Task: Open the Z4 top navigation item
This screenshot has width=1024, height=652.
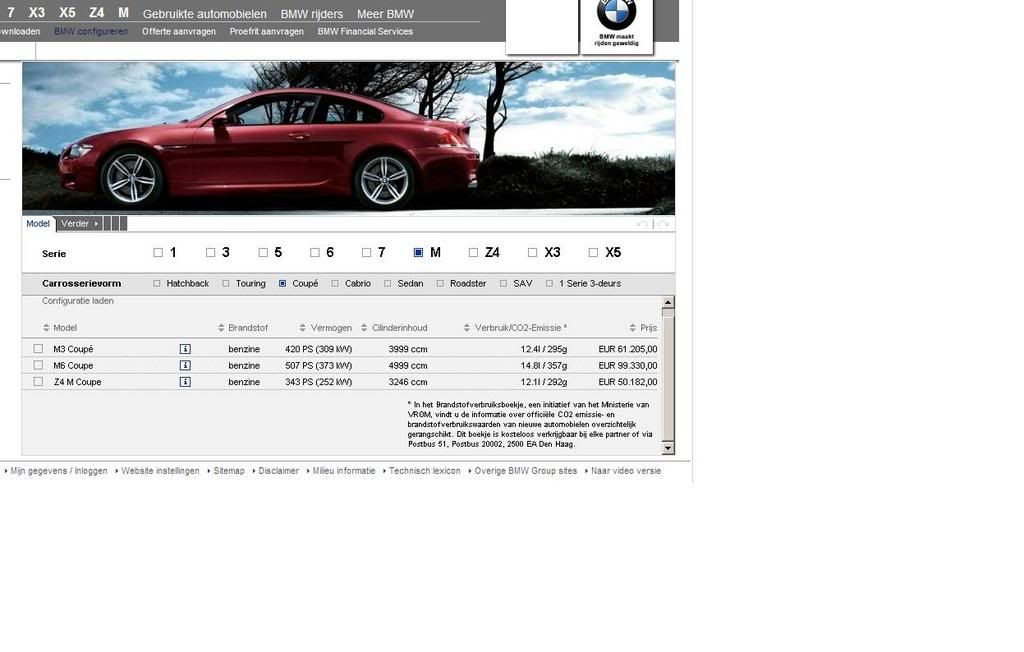Action: pyautogui.click(x=97, y=12)
